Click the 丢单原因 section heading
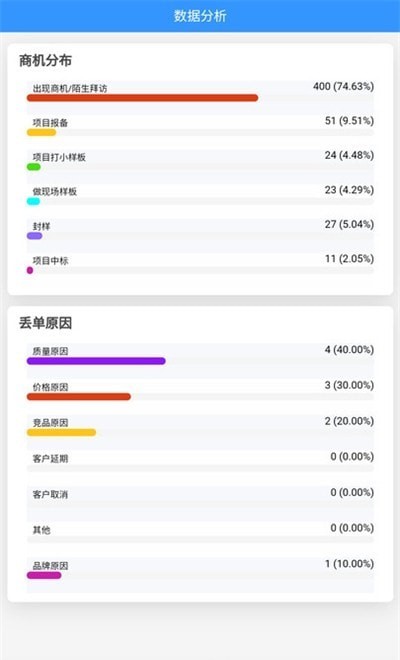Viewport: 400px width, 660px height. pos(45,323)
